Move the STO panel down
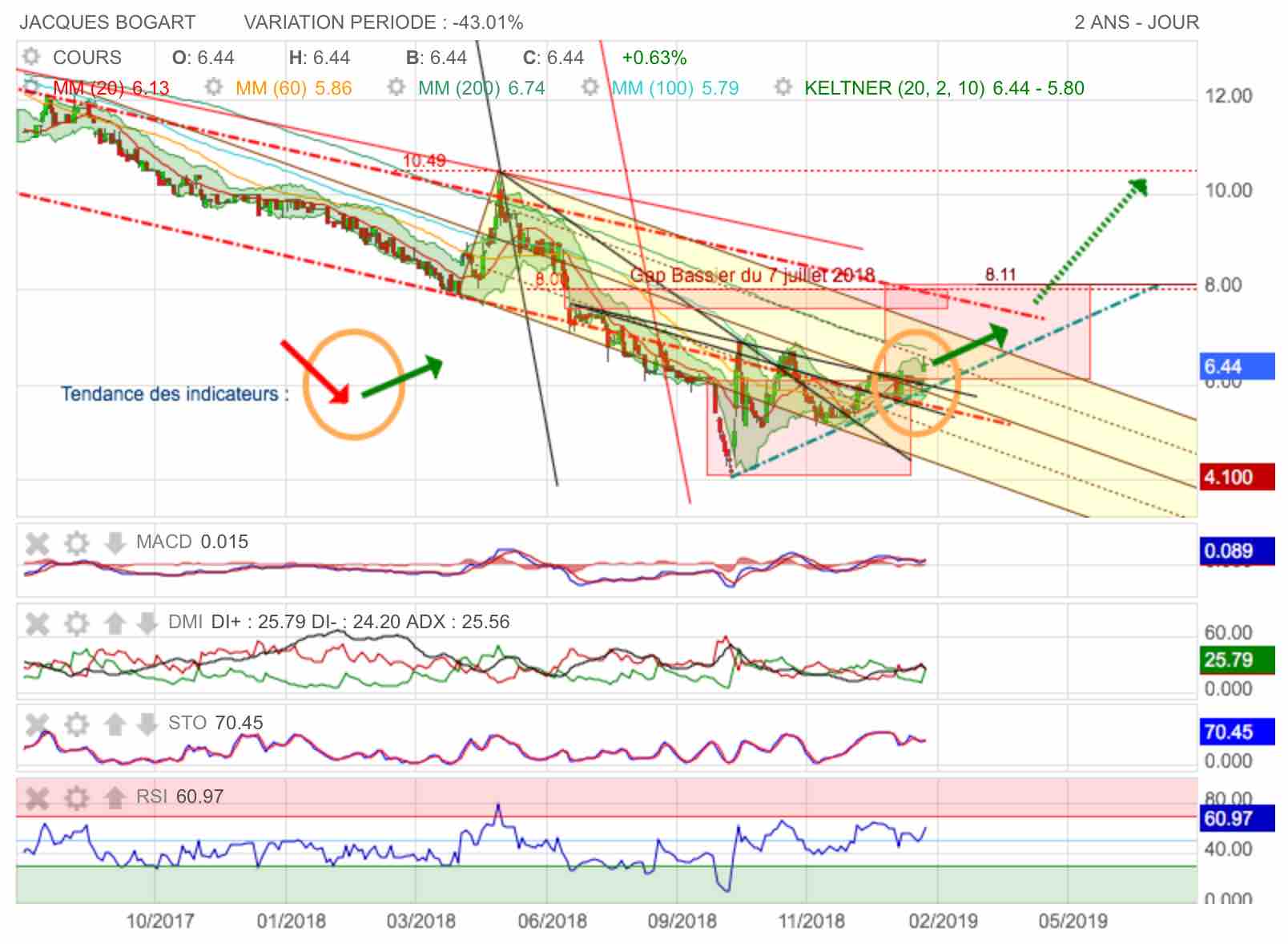Screen dimensions: 1288x944 point(147,724)
